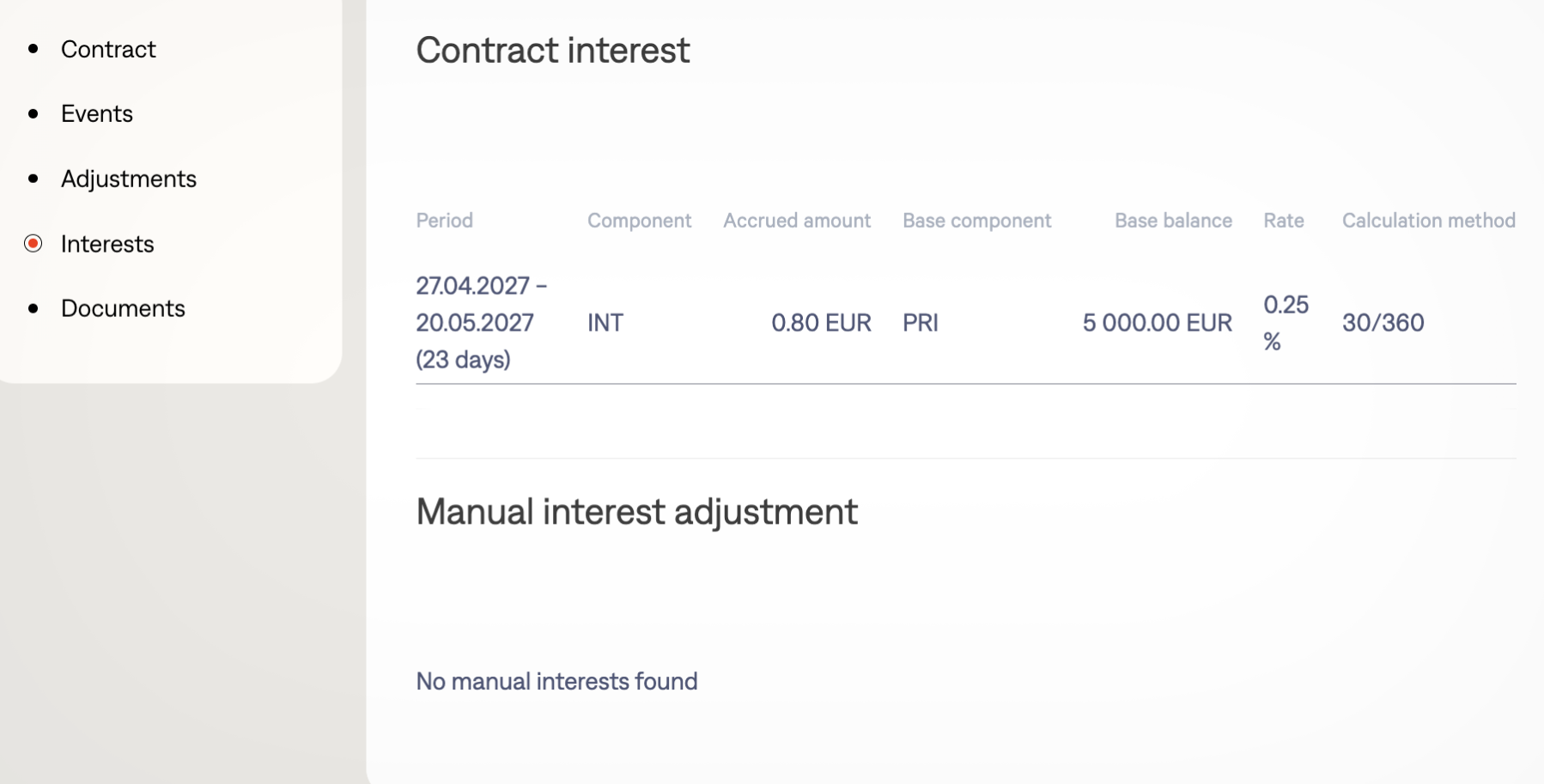
Task: Click the Component column header
Action: (639, 221)
